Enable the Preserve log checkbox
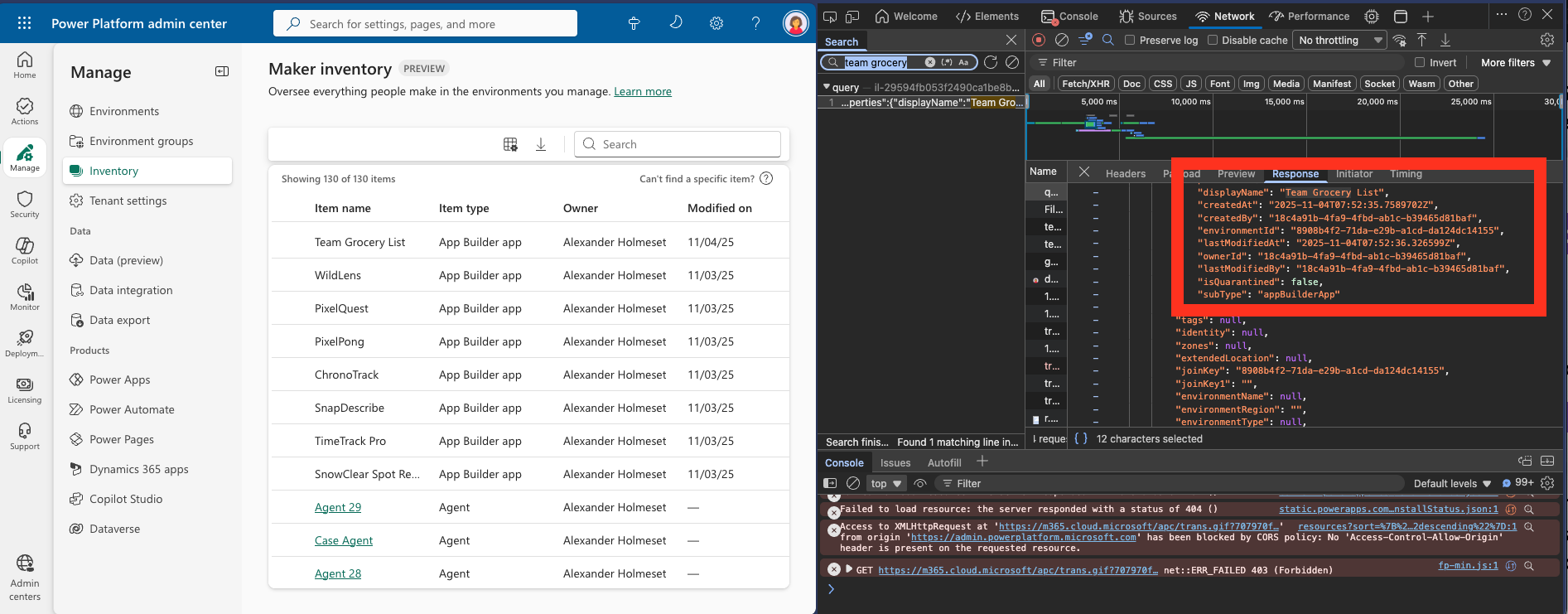Viewport: 1568px width, 614px height. [x=1130, y=40]
